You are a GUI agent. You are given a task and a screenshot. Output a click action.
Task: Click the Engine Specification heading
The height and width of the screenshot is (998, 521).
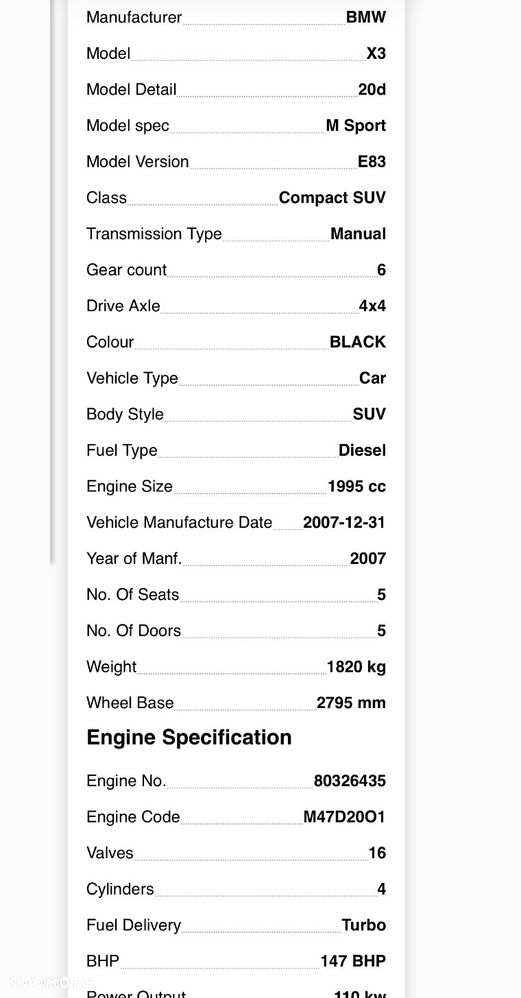tap(189, 738)
